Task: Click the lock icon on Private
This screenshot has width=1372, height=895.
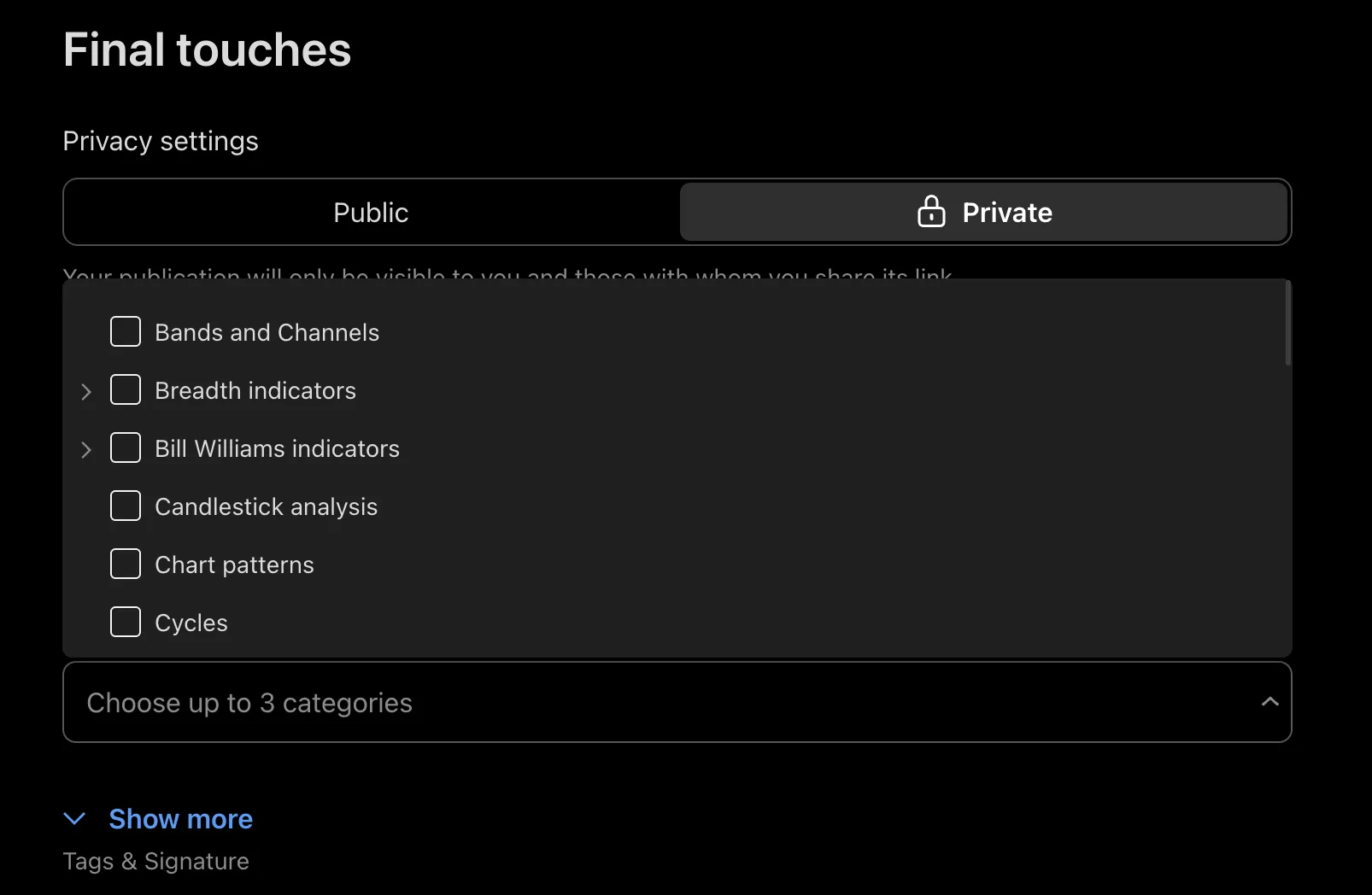Action: pos(930,212)
